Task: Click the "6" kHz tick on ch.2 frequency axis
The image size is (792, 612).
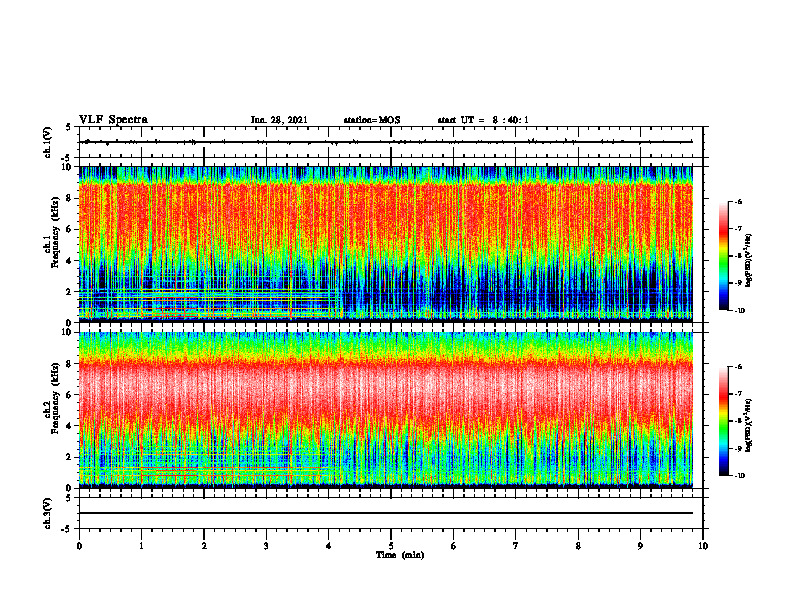Action: (x=69, y=395)
